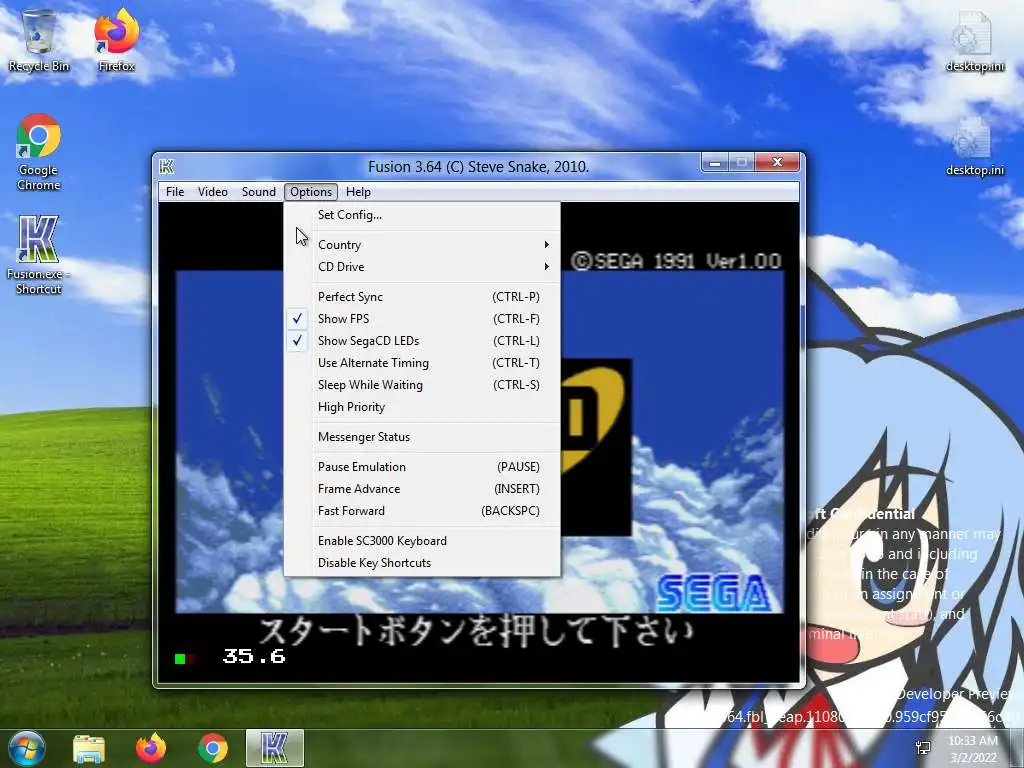Click the 35.6 FPS counter

pos(254,656)
